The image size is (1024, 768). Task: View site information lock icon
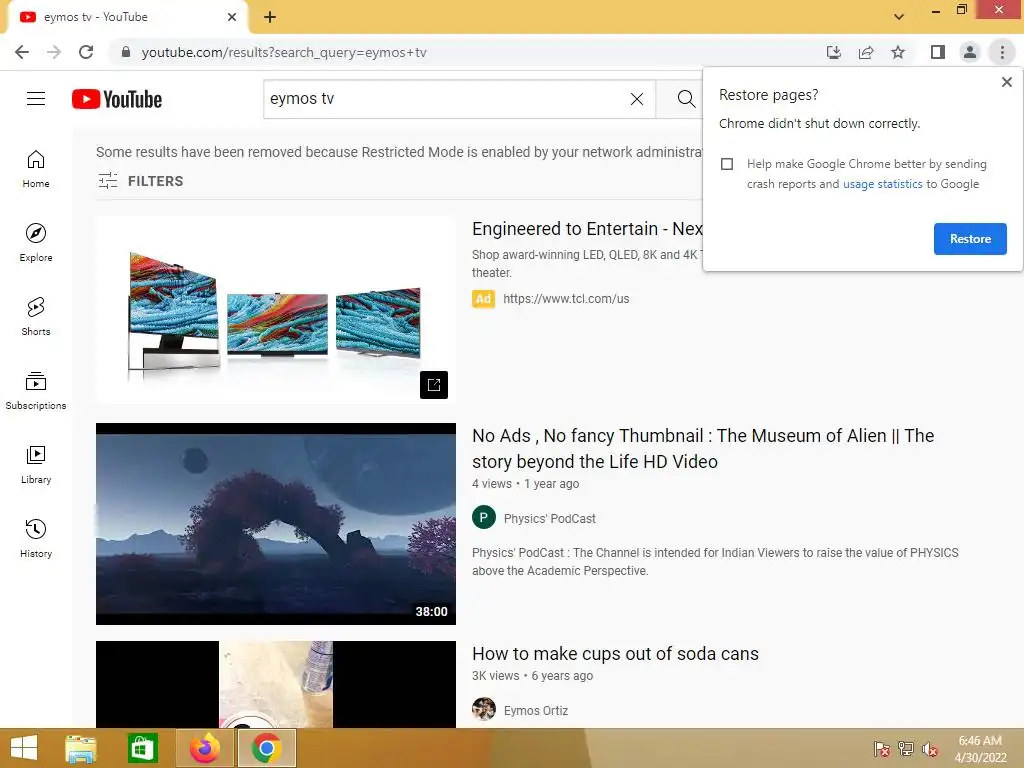(126, 52)
